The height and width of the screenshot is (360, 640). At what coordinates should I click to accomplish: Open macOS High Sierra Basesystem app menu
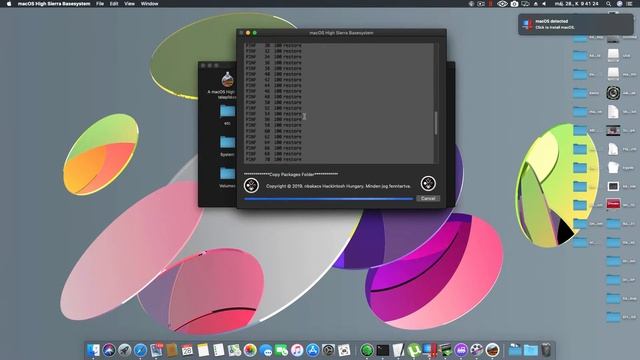pos(54,4)
